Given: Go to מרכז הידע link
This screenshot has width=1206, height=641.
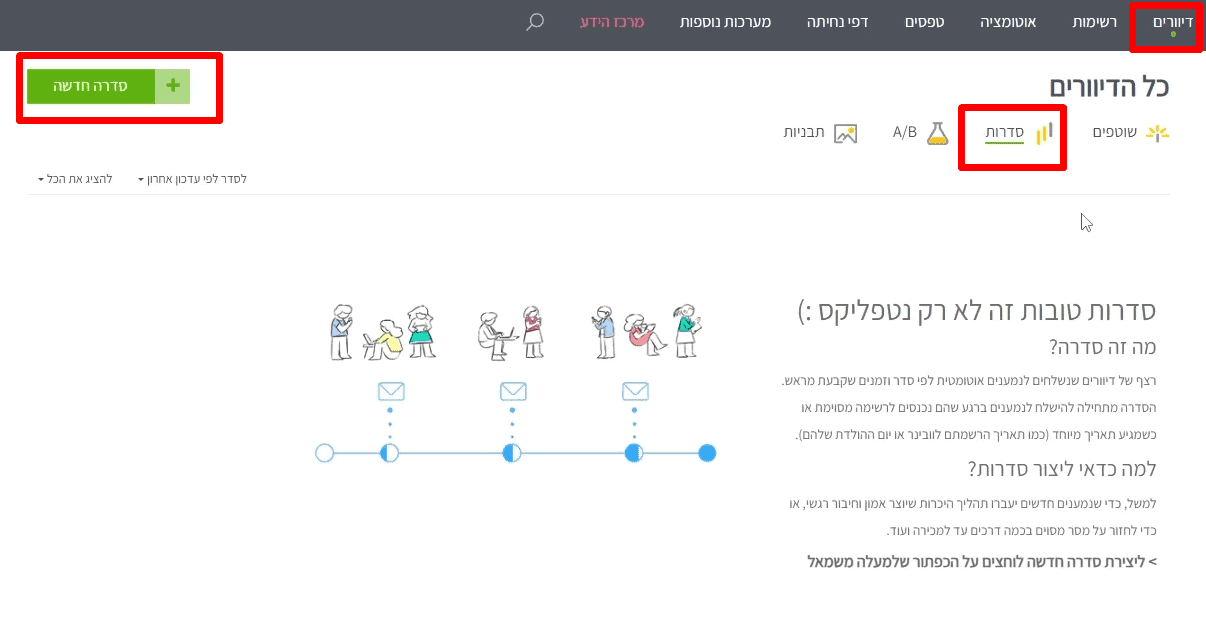Looking at the screenshot, I should pos(612,21).
